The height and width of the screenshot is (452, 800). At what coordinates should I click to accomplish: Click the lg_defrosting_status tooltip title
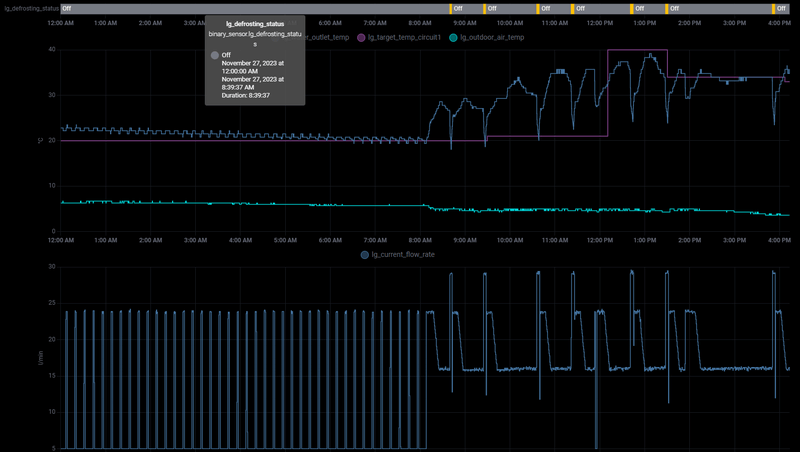[255, 22]
